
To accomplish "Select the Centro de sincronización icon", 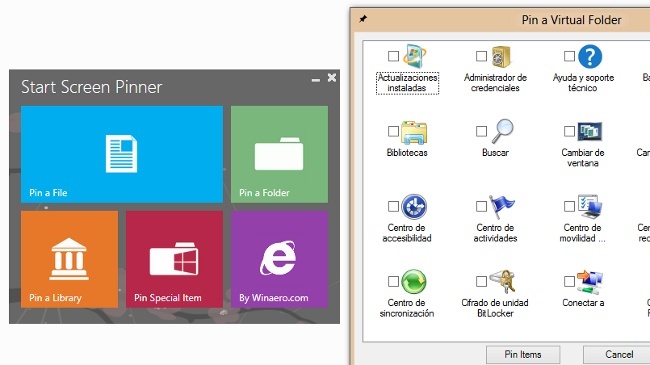I will tap(414, 282).
